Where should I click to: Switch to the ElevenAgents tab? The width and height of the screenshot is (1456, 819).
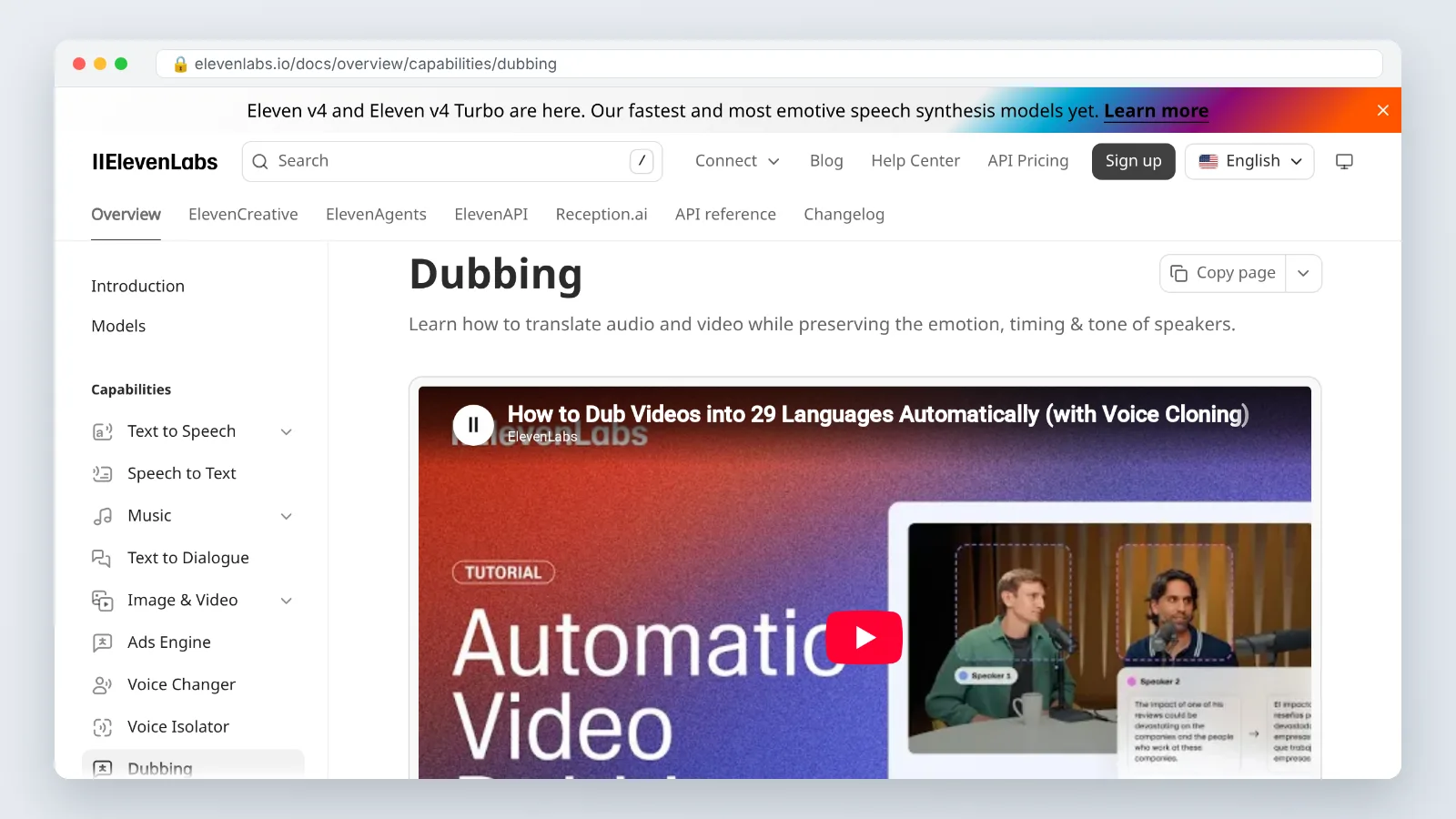pos(376,214)
